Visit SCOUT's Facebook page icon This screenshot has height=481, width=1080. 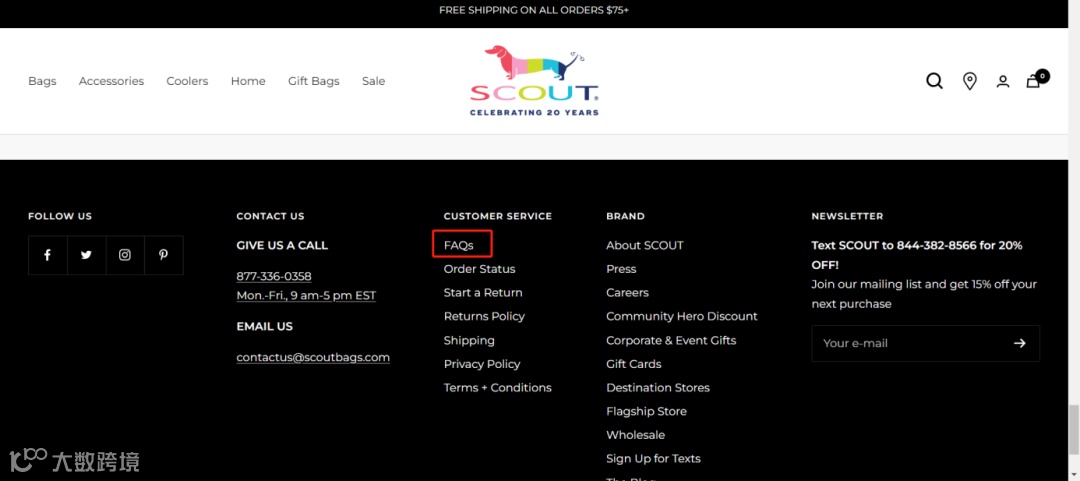48,255
